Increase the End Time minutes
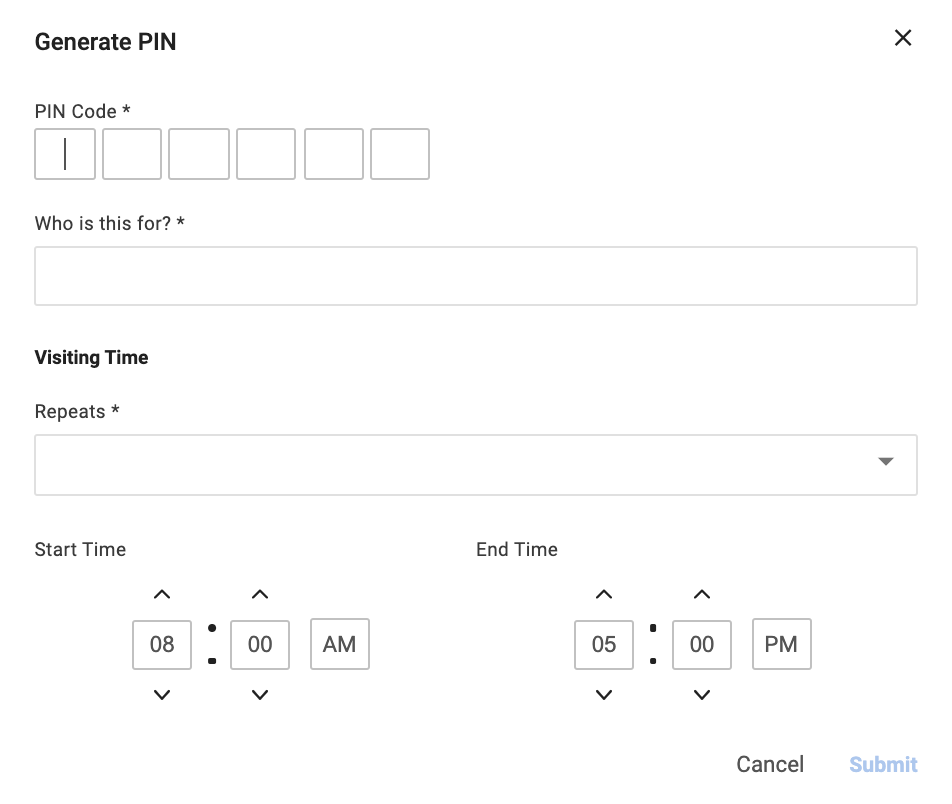This screenshot has width=952, height=804. tap(702, 595)
